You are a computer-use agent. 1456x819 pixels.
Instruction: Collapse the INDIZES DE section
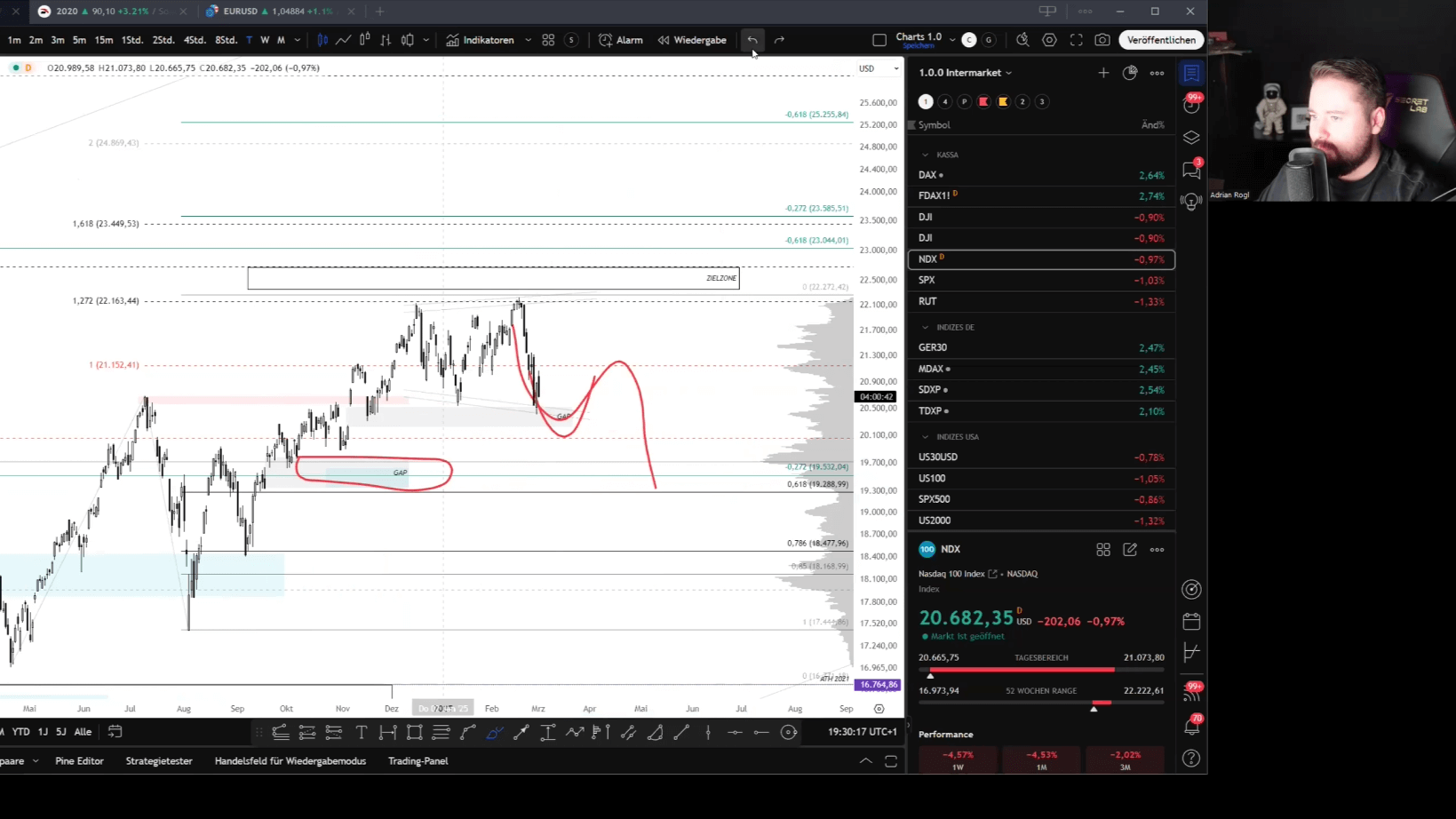925,327
